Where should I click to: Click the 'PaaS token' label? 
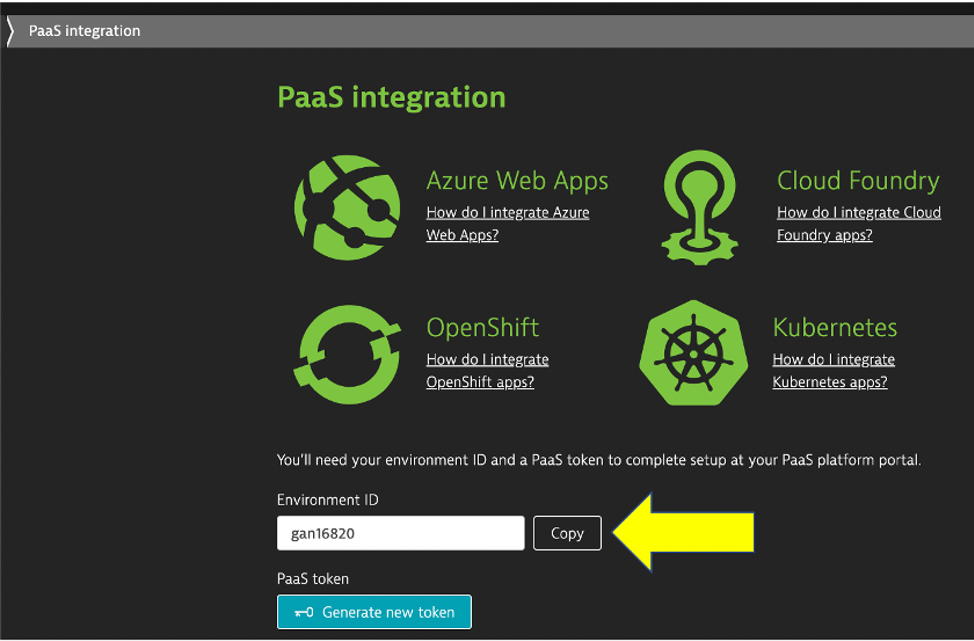tap(312, 579)
